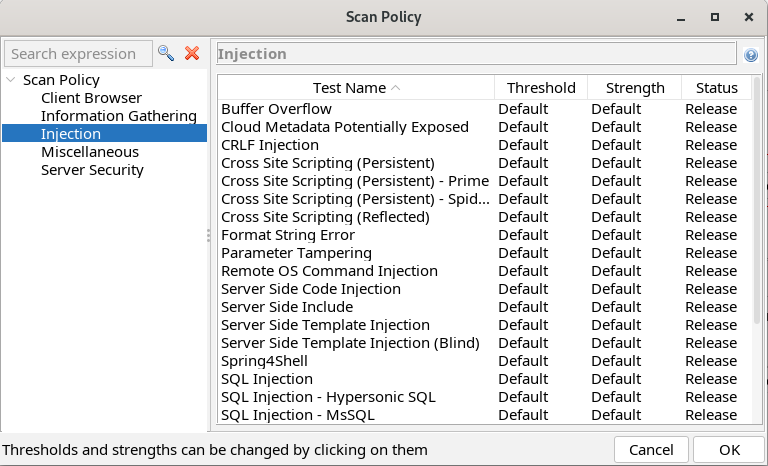
Task: Maximize the Scan Policy dialog window
Action: point(715,17)
